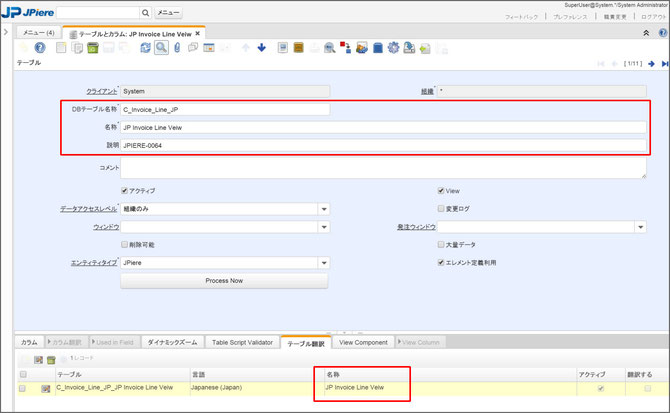
Task: Enable the 削除可能 checkbox
Action: pos(124,244)
